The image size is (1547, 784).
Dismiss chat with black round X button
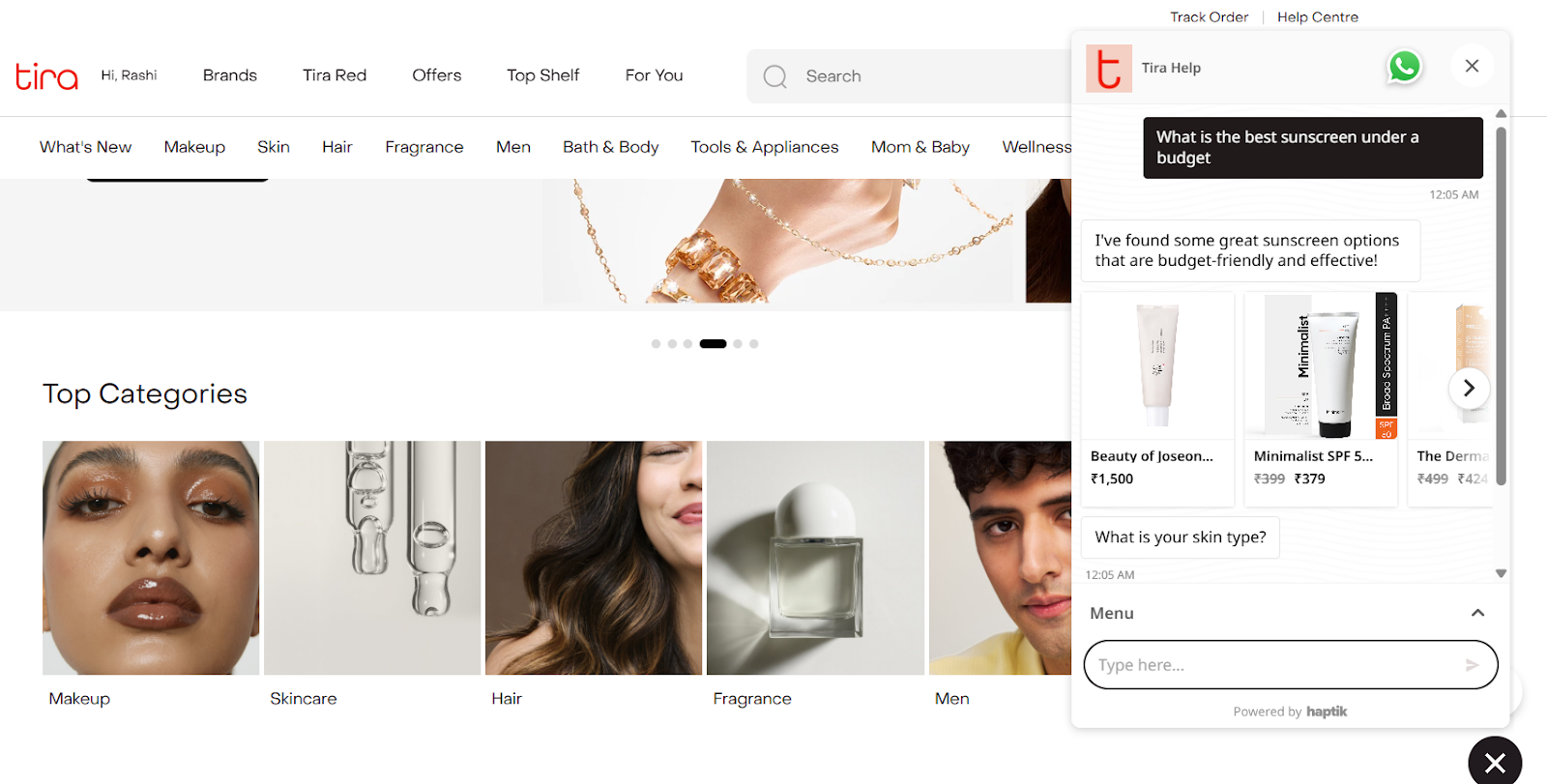pos(1495,763)
